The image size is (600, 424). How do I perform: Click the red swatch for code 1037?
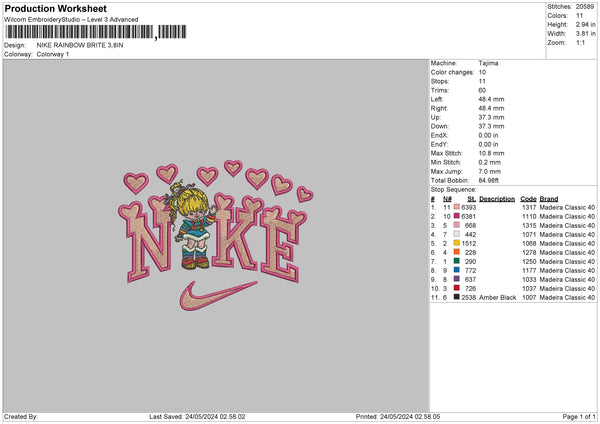pyautogui.click(x=457, y=288)
